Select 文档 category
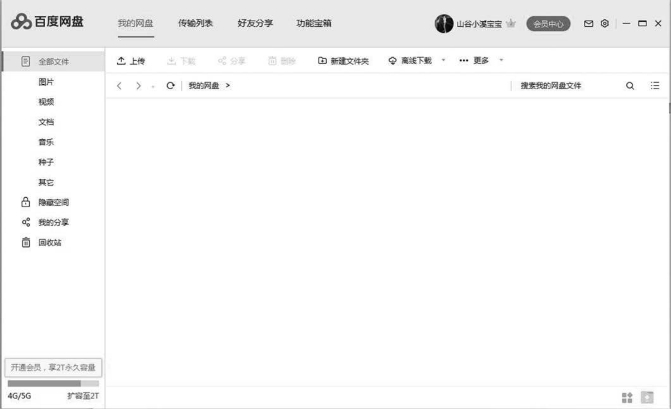Screen dimensions: 671x409 [x=46, y=122]
